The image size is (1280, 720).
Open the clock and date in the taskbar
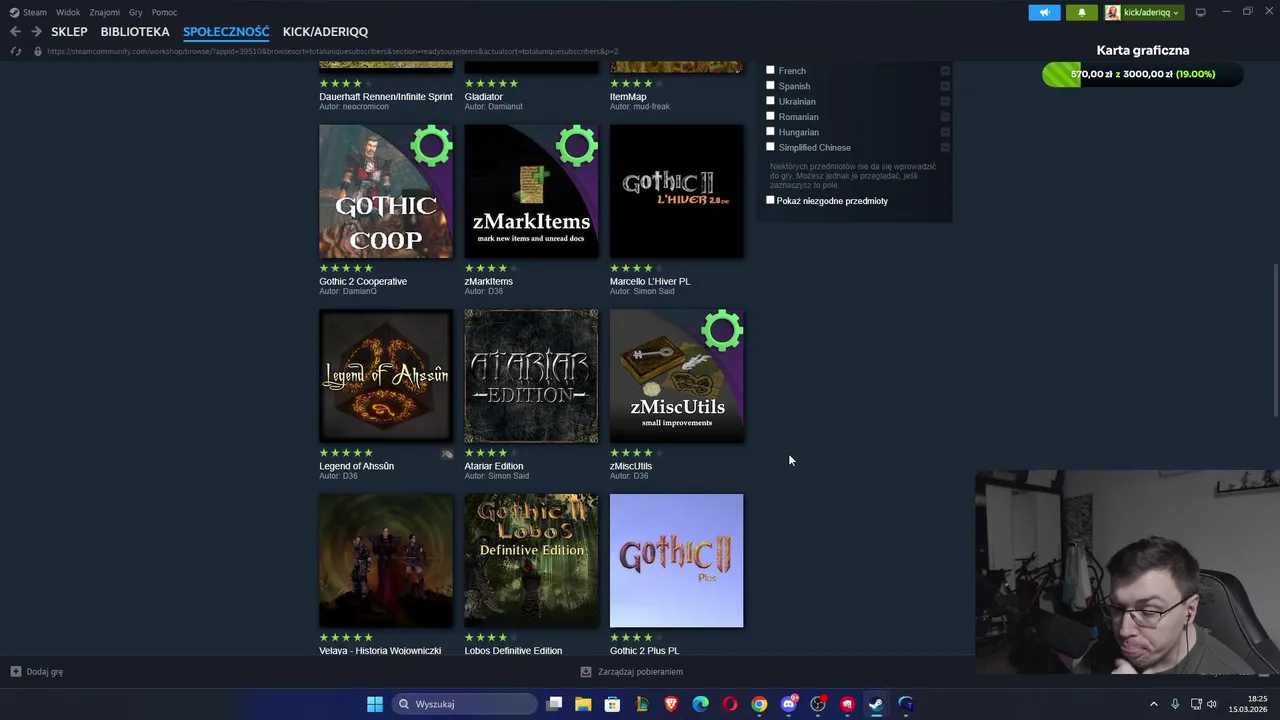(x=1249, y=704)
